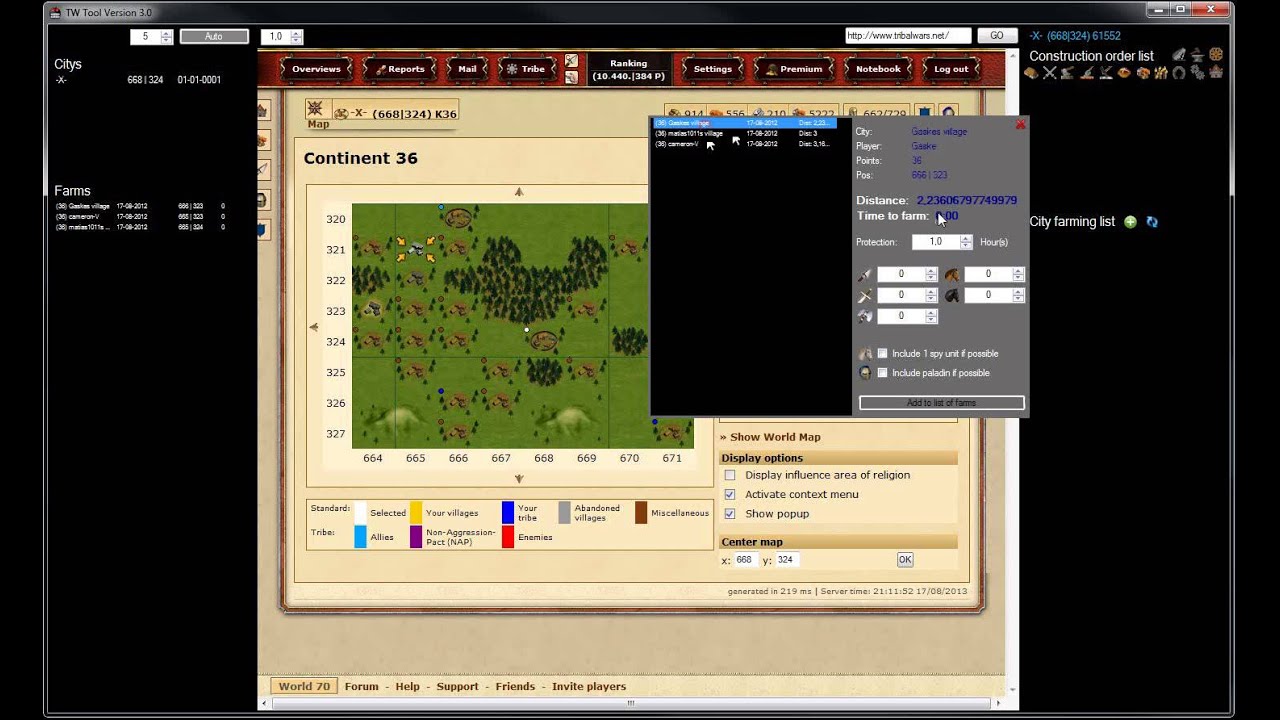Click the tribalwars URL address field

point(908,35)
